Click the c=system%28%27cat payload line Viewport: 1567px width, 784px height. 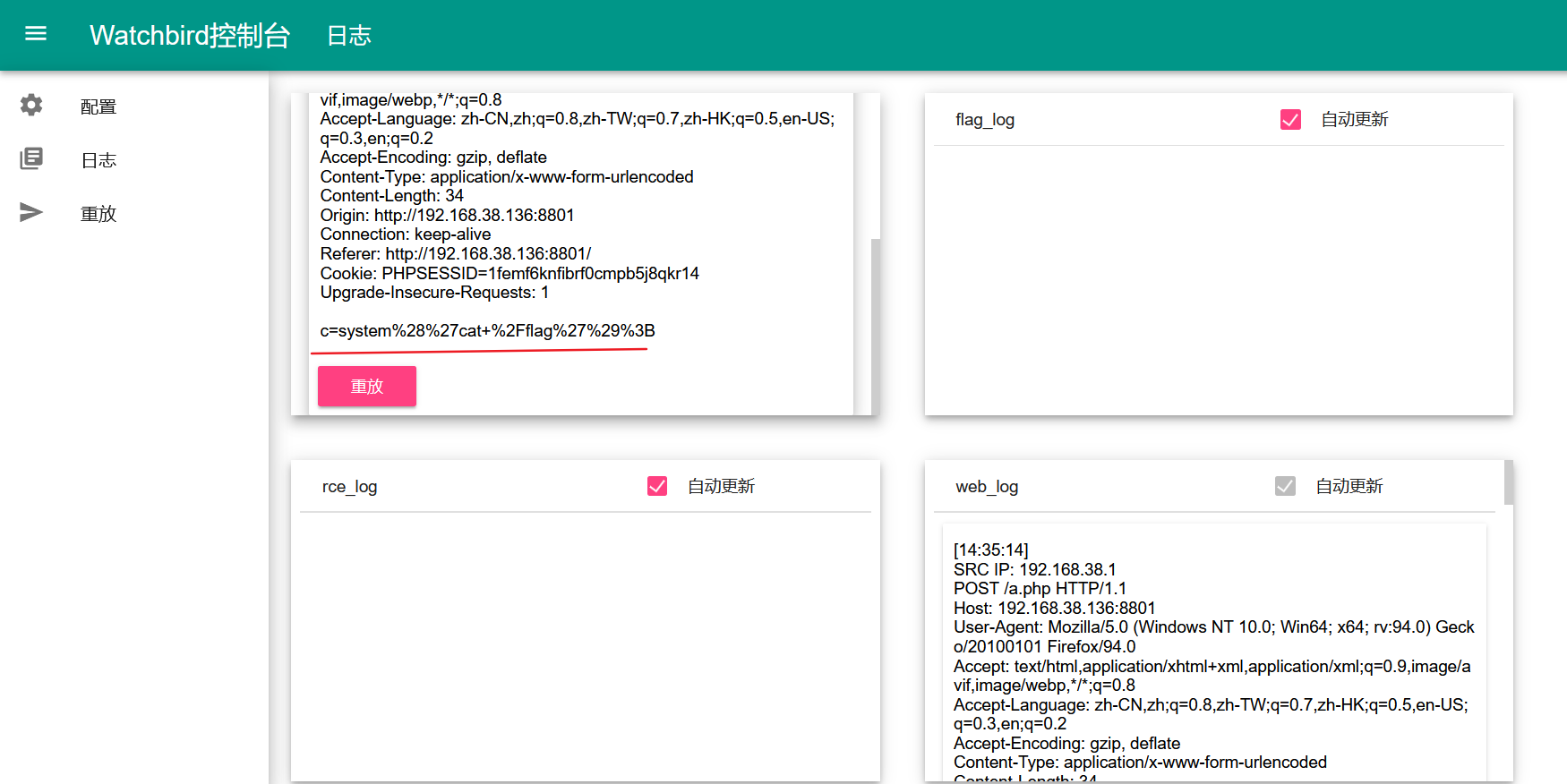[487, 331]
